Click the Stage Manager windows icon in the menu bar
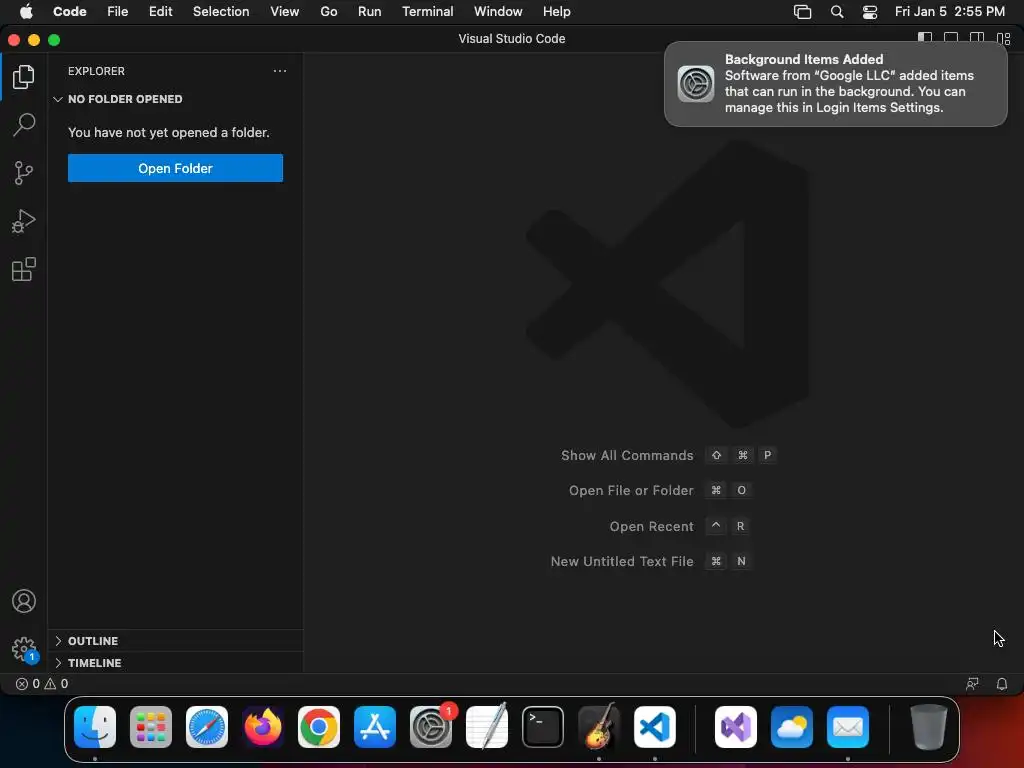The image size is (1024, 768). click(802, 12)
